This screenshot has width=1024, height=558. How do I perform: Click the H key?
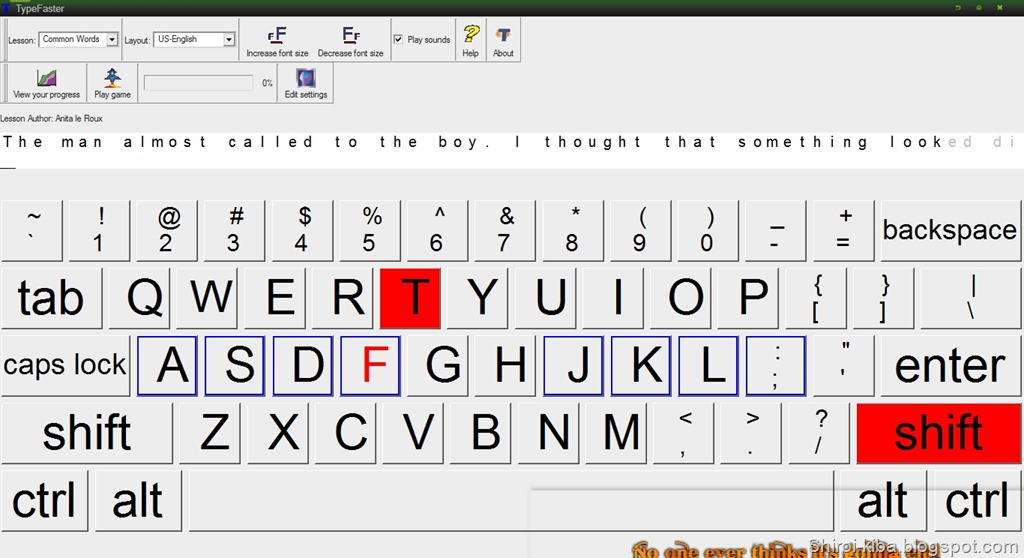tap(505, 365)
